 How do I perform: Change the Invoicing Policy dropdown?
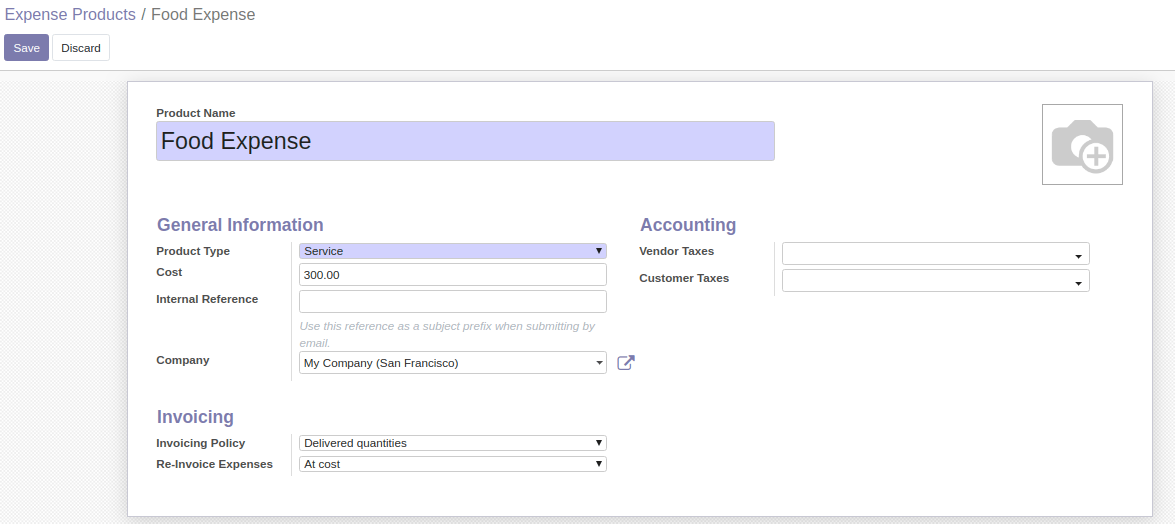pyautogui.click(x=452, y=443)
